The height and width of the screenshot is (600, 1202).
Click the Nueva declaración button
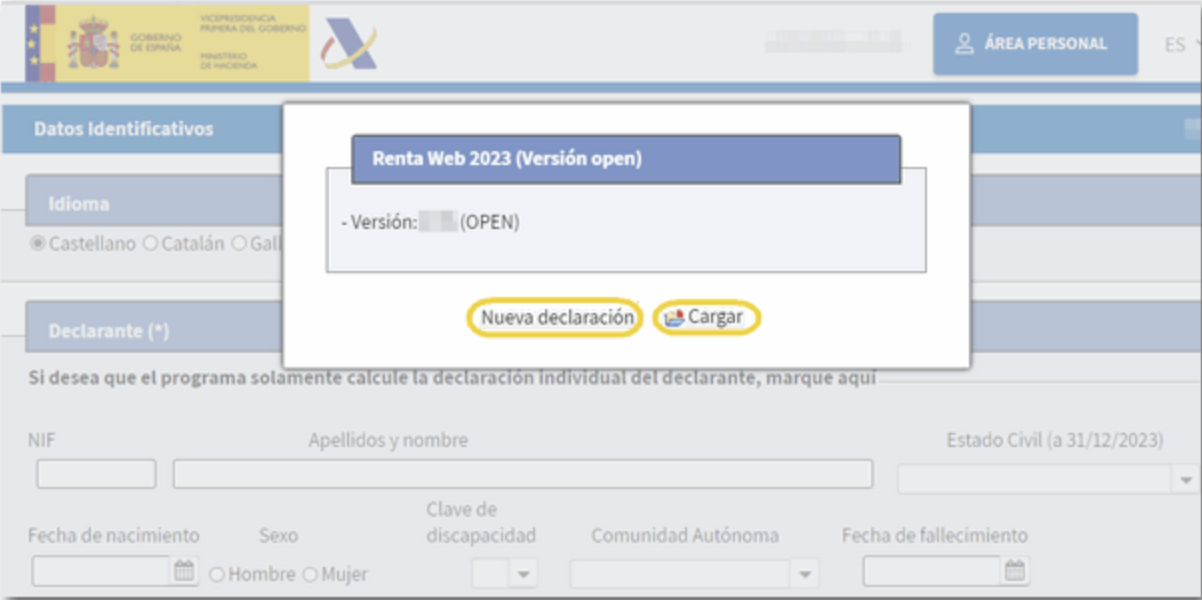pyautogui.click(x=557, y=318)
